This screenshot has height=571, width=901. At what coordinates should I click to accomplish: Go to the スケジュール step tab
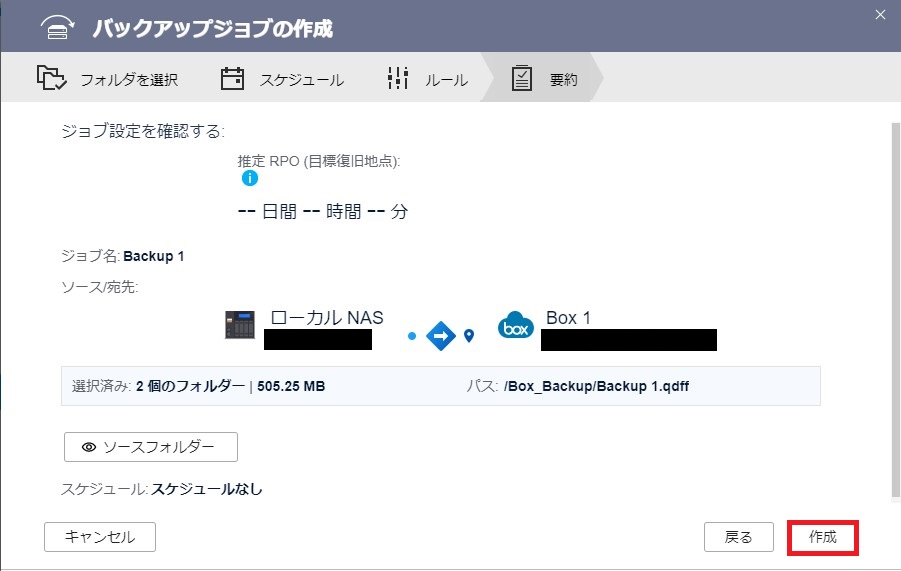pos(283,79)
